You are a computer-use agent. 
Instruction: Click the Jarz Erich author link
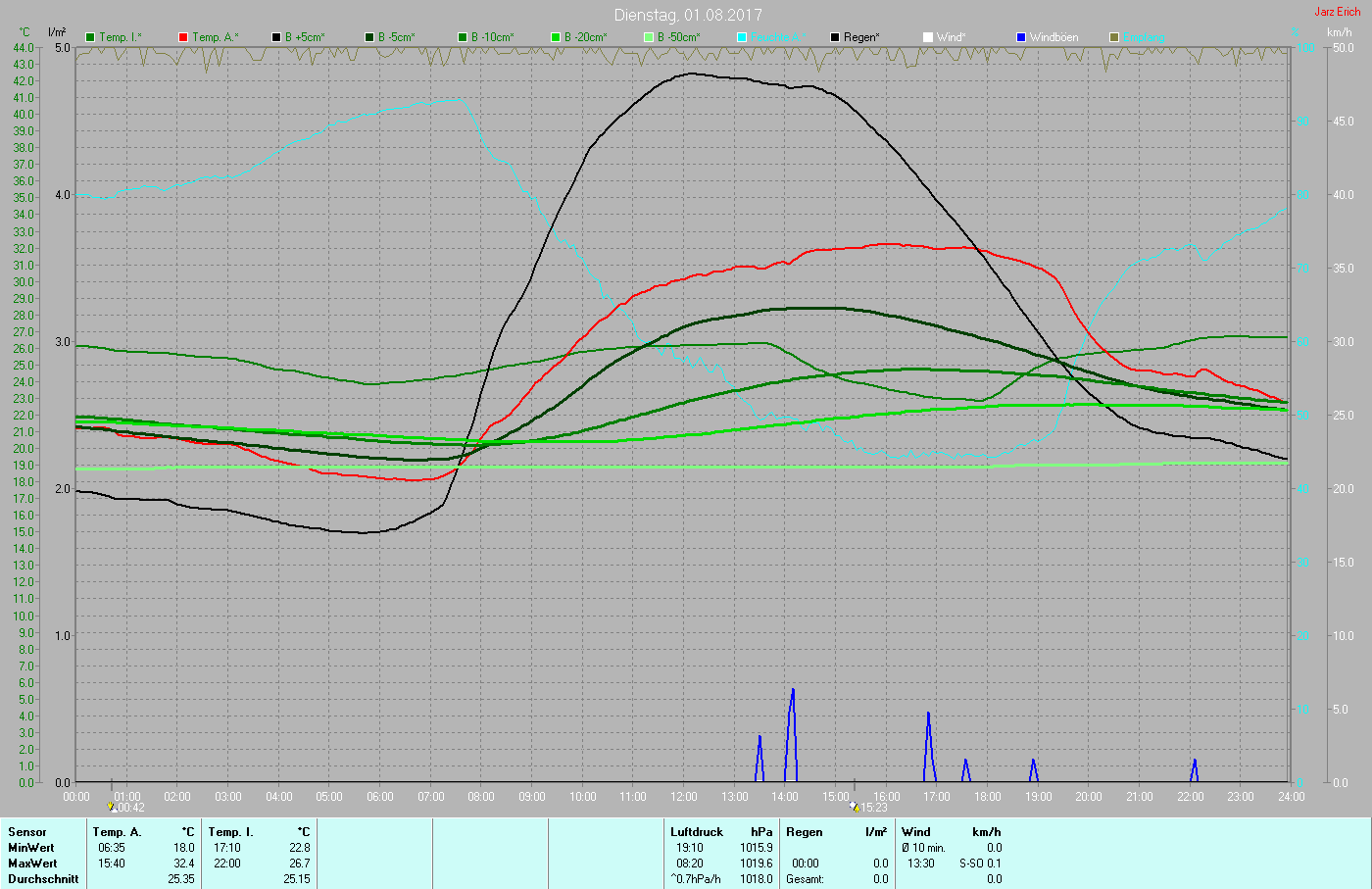1337,12
